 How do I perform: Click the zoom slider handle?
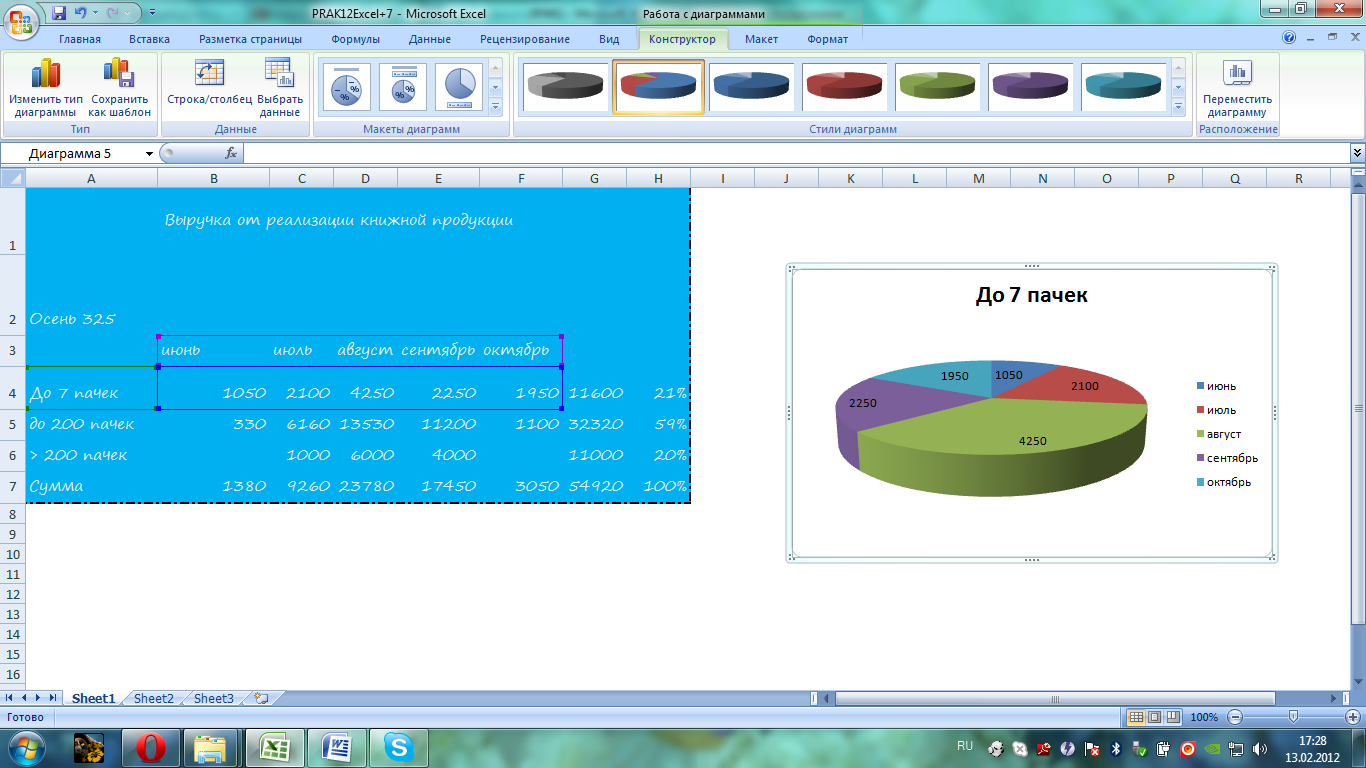(x=1294, y=717)
